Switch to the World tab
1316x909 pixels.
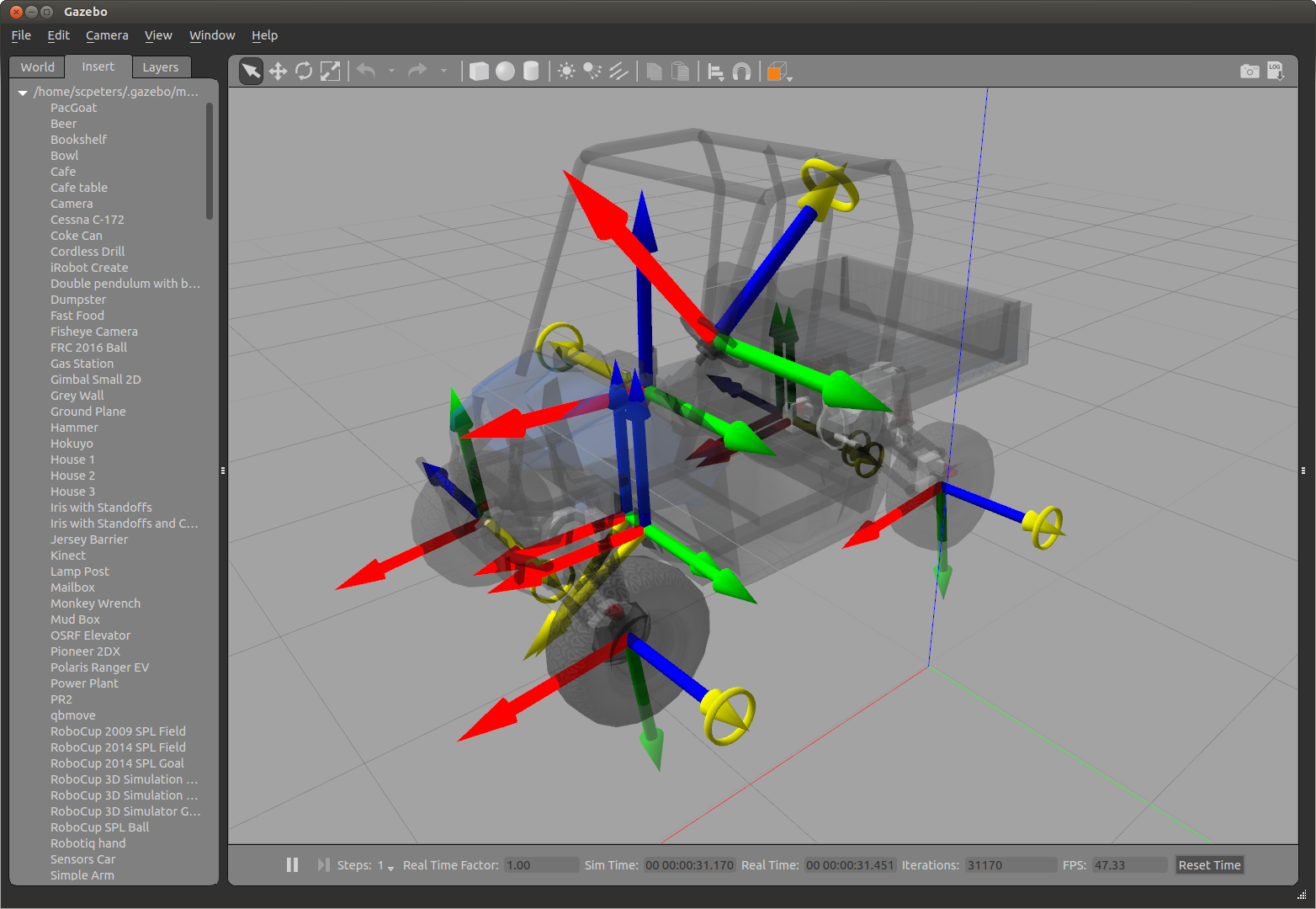click(37, 67)
